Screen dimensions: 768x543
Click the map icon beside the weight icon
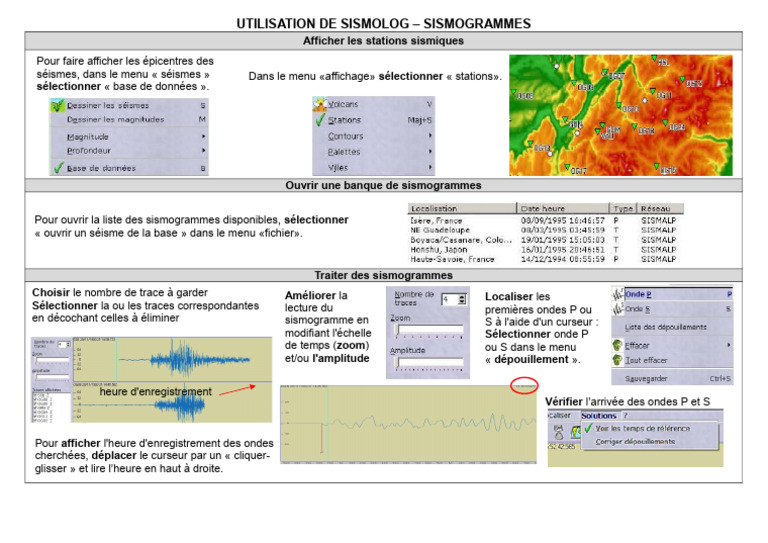point(575,432)
